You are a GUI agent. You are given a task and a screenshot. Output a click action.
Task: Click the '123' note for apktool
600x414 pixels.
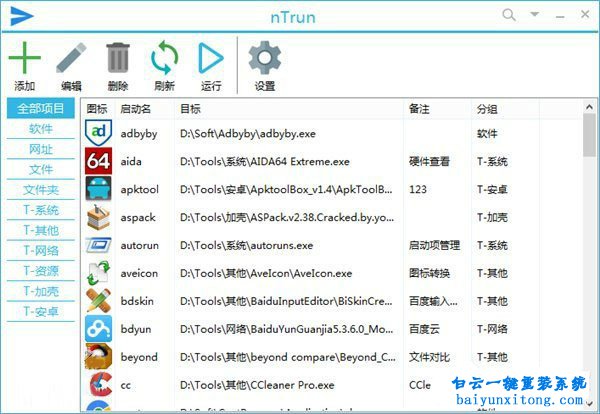point(417,189)
